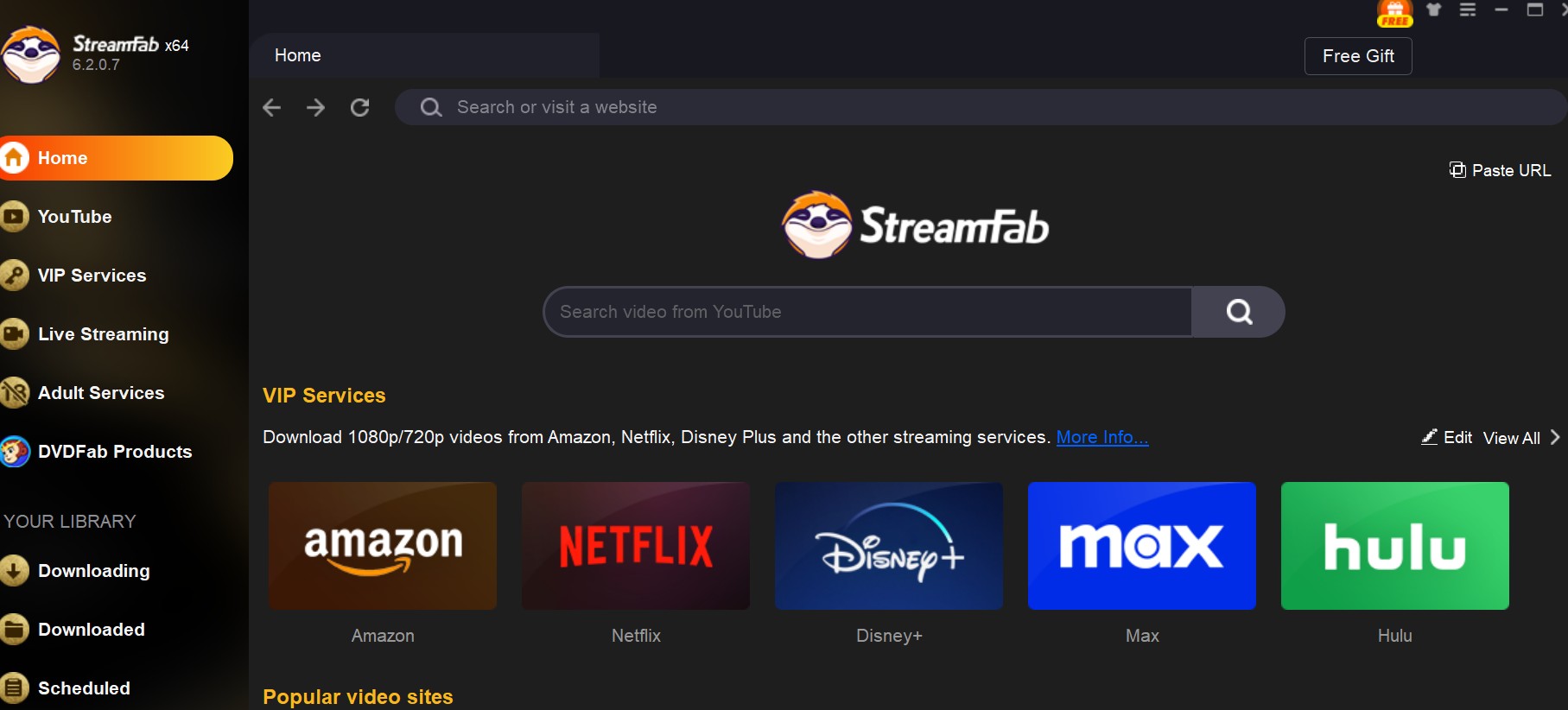1568x710 pixels.
Task: Click the Downloading arrow icon
Action: [14, 571]
